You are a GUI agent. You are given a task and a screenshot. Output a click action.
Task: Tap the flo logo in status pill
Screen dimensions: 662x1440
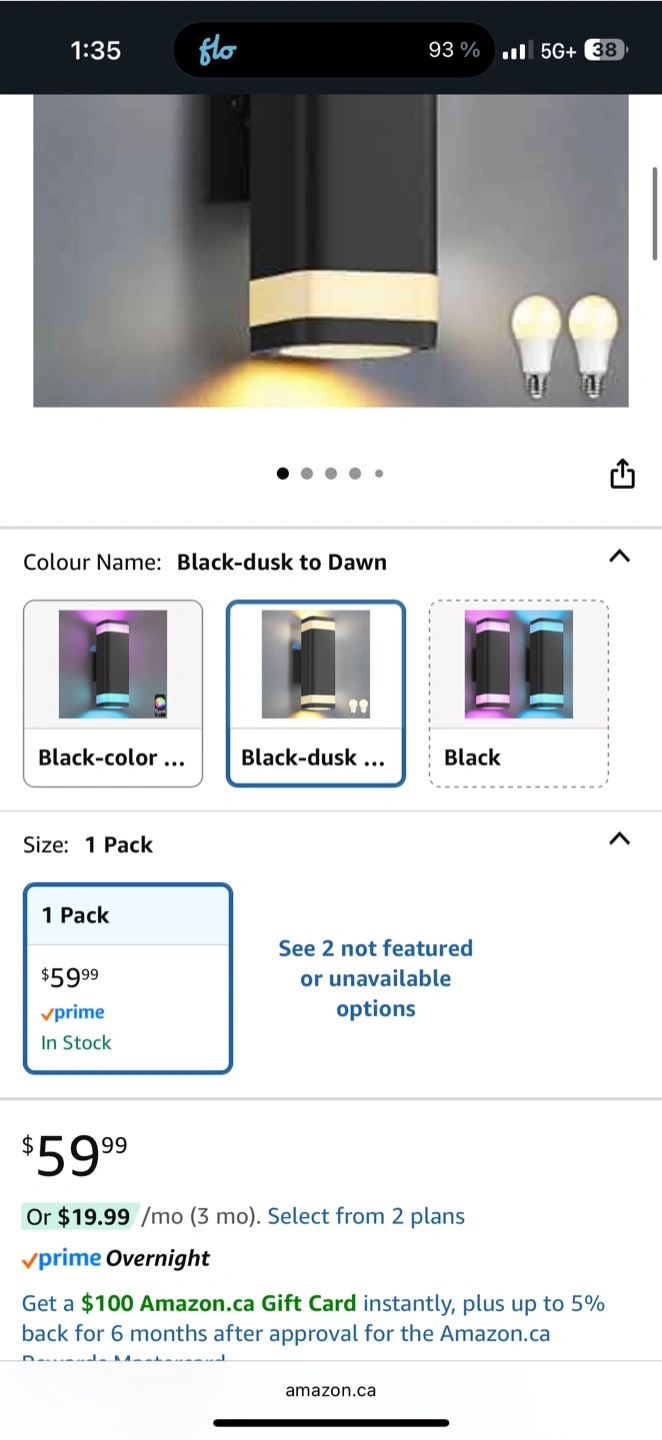pos(217,50)
